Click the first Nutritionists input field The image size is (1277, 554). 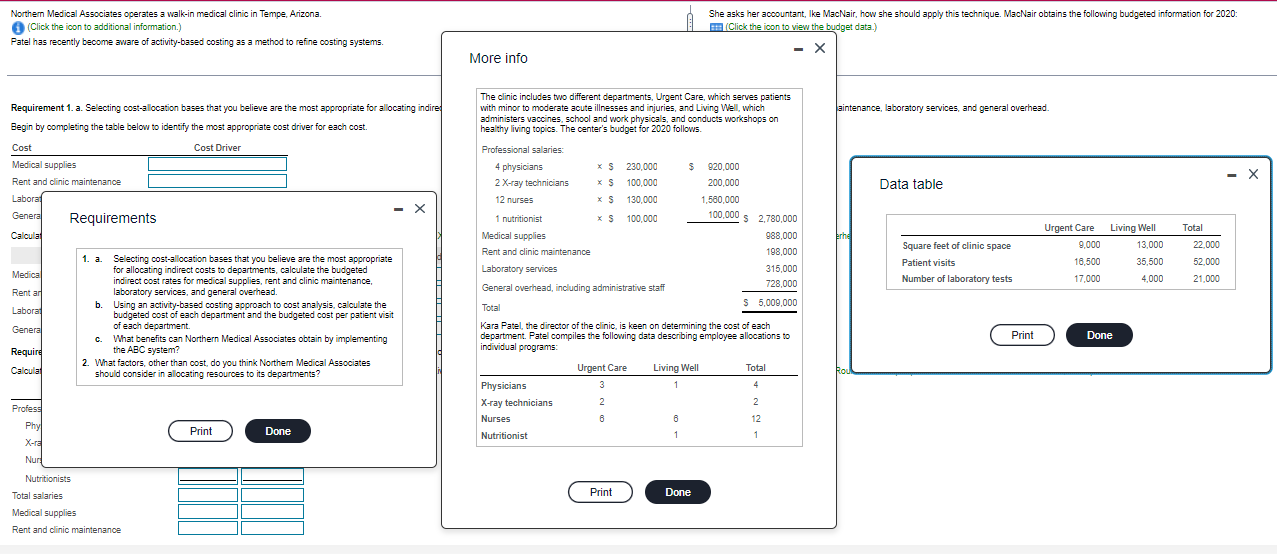tap(208, 477)
